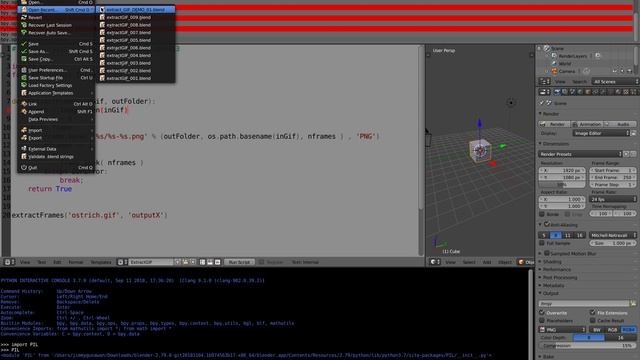The height and width of the screenshot is (360, 640).
Task: Open the text editor View menu
Action: pos(25,262)
